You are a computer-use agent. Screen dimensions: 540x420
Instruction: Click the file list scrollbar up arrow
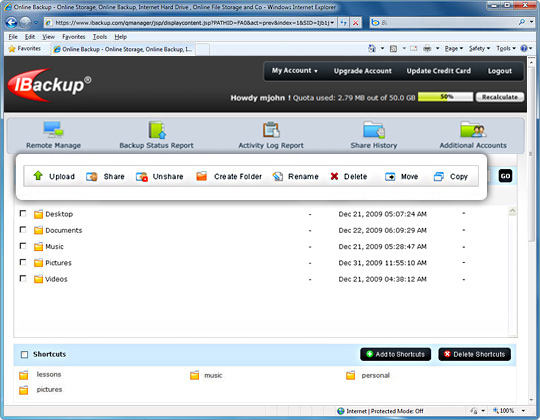512,211
